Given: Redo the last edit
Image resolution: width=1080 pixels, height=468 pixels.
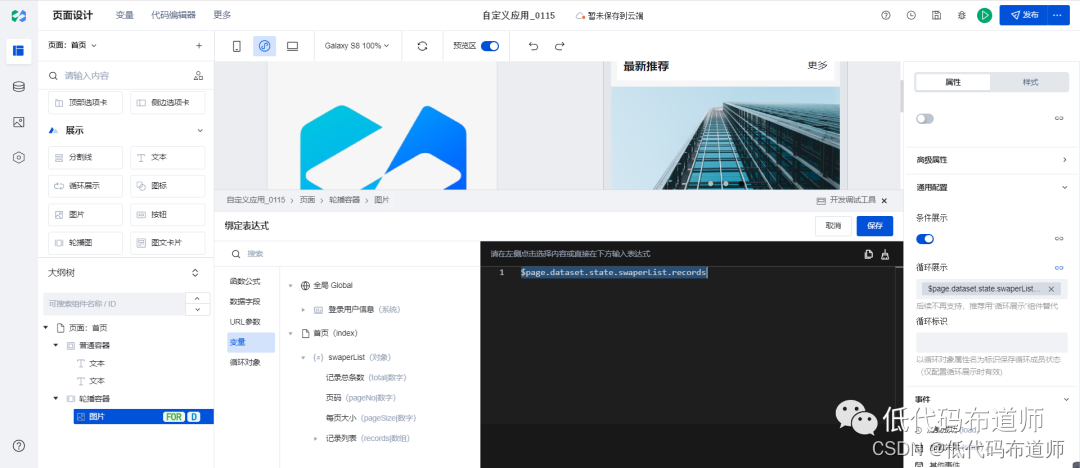Looking at the screenshot, I should click(559, 46).
